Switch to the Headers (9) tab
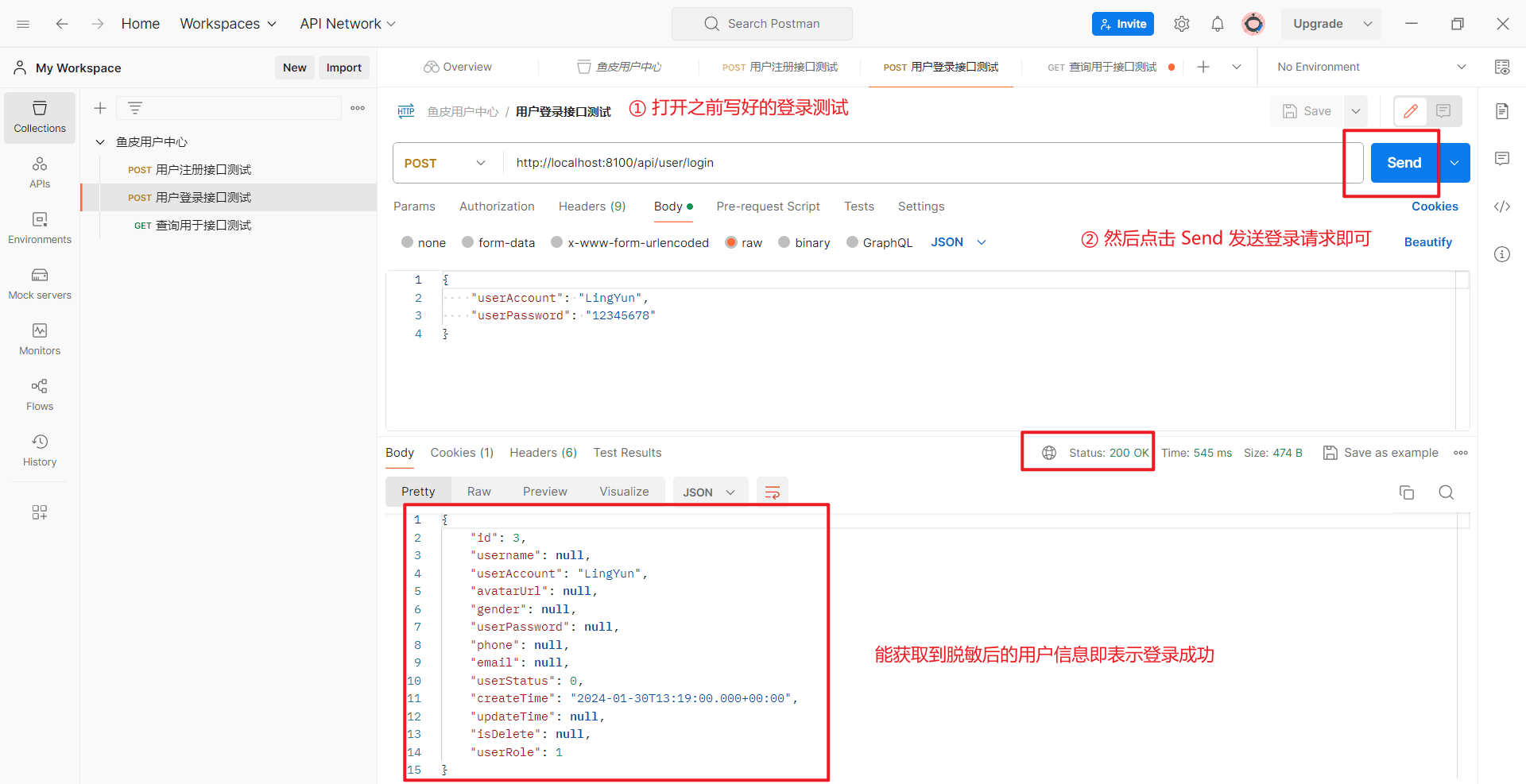 pyautogui.click(x=592, y=207)
